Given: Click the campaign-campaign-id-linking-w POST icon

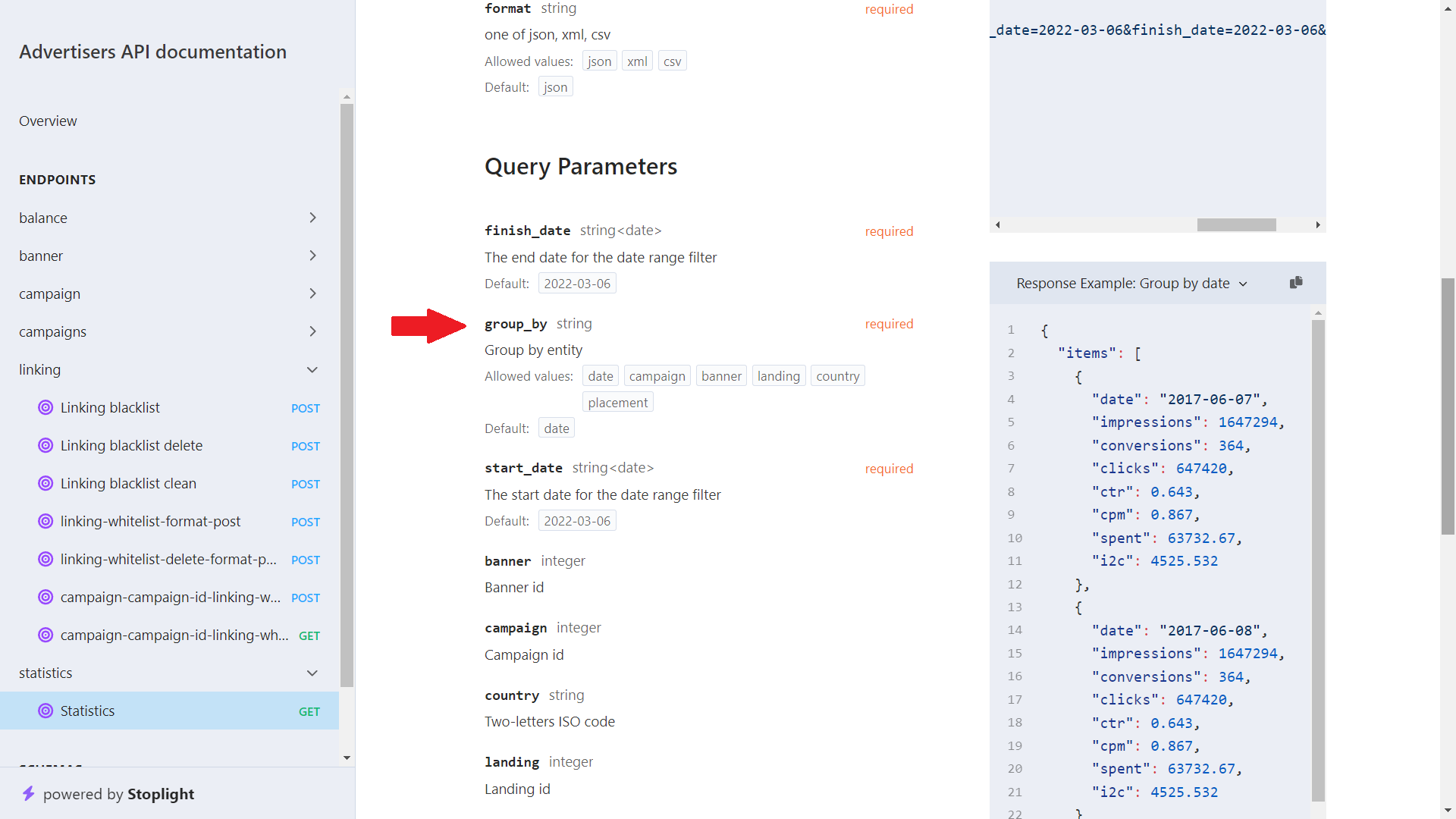Looking at the screenshot, I should [x=46, y=597].
